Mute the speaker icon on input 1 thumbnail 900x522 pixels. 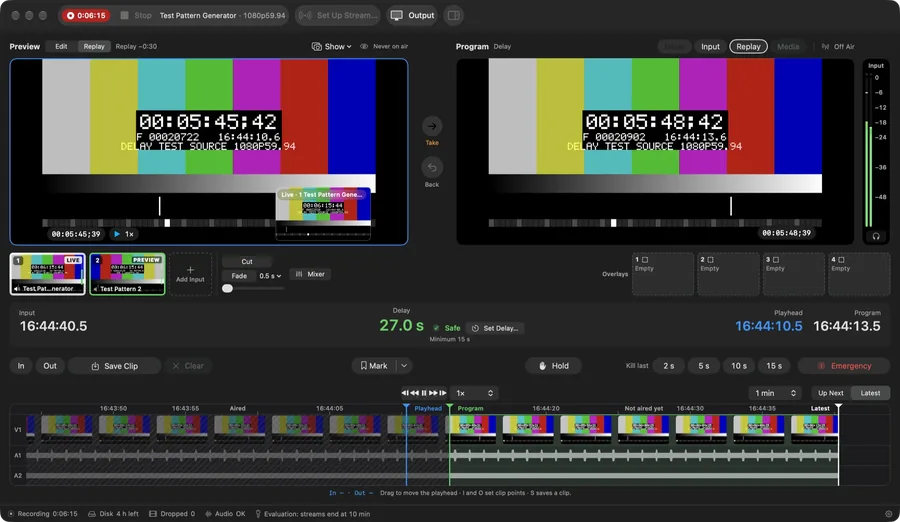click(17, 289)
